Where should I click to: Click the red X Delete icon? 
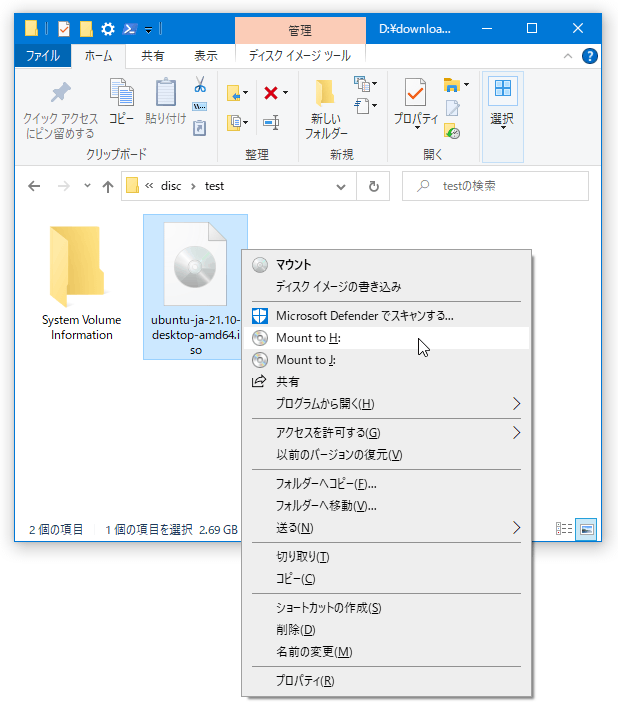click(x=271, y=93)
